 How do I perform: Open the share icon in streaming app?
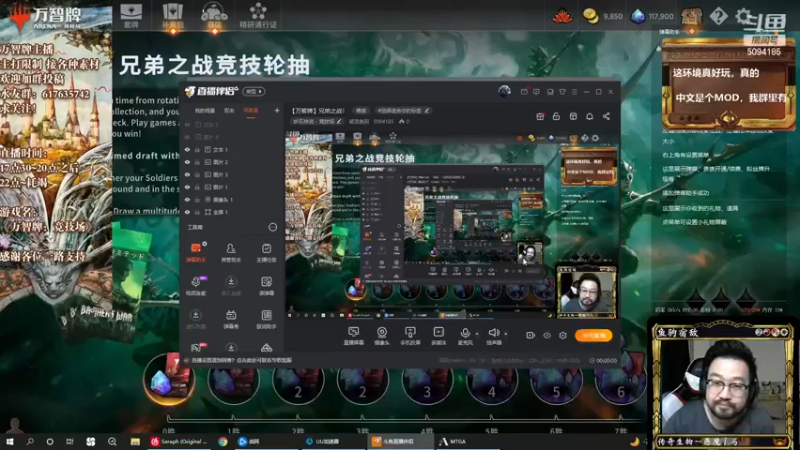point(606,116)
